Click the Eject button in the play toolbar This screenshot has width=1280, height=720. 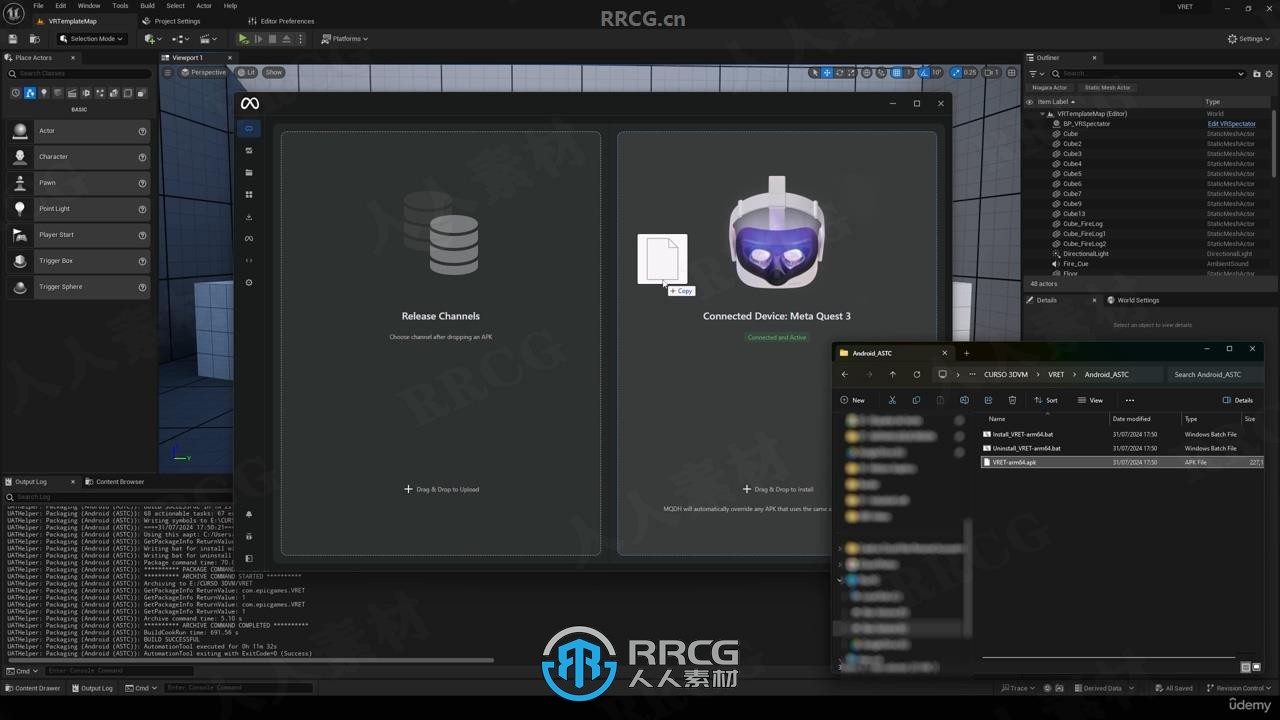point(286,39)
